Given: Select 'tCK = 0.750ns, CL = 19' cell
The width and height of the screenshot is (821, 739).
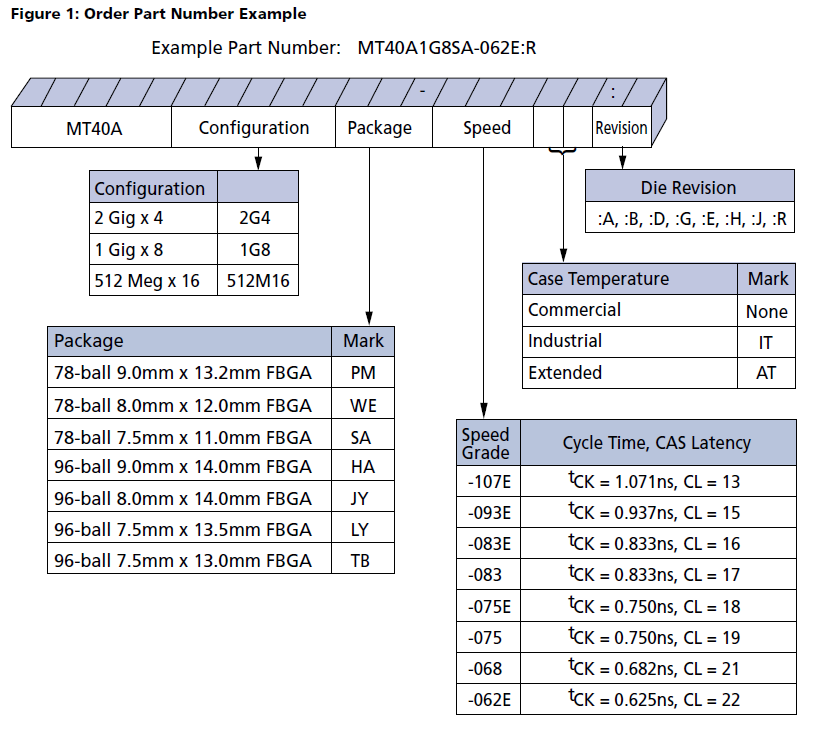Looking at the screenshot, I should pyautogui.click(x=658, y=637).
